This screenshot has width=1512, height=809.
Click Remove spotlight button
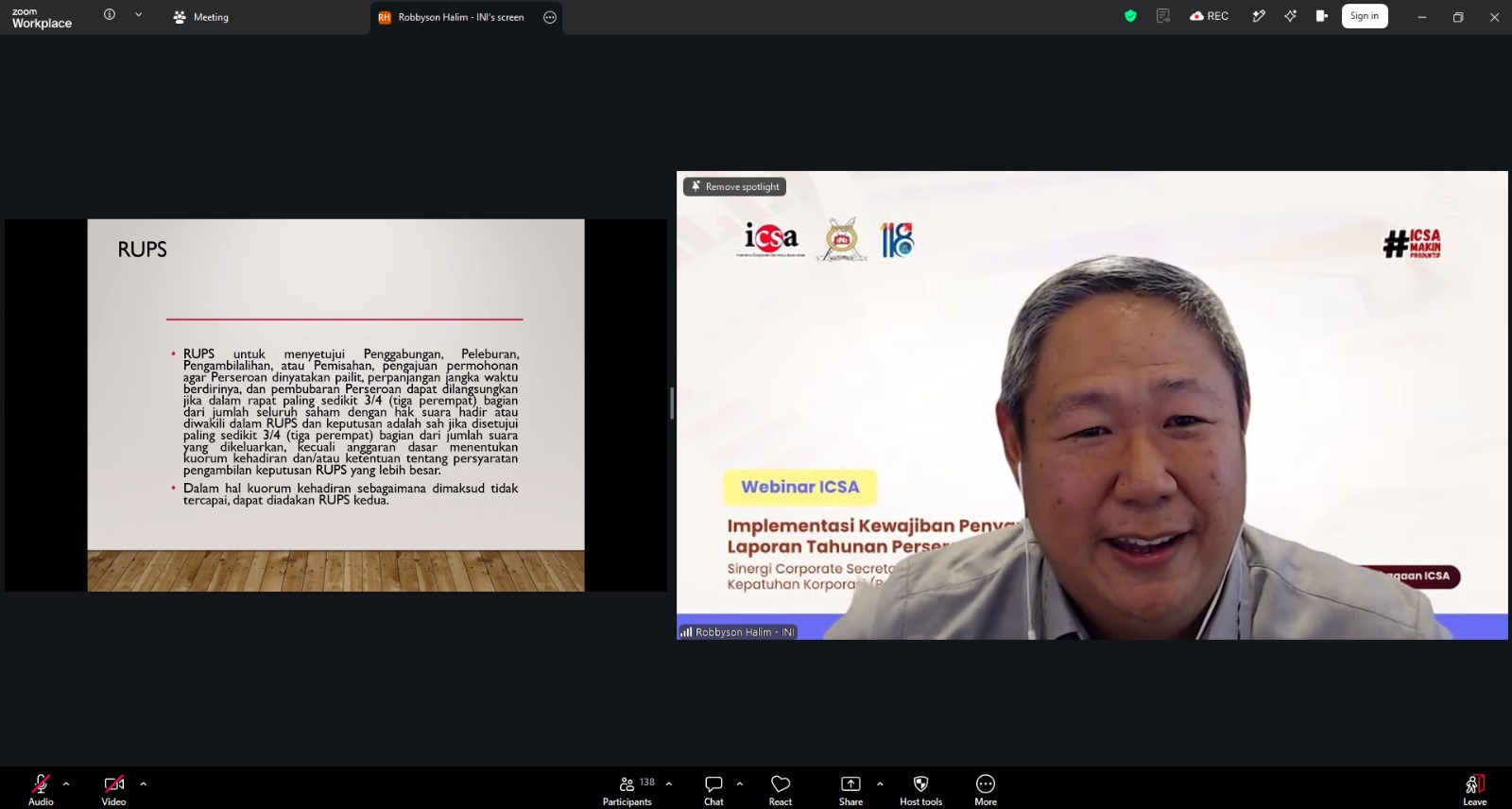pos(734,186)
